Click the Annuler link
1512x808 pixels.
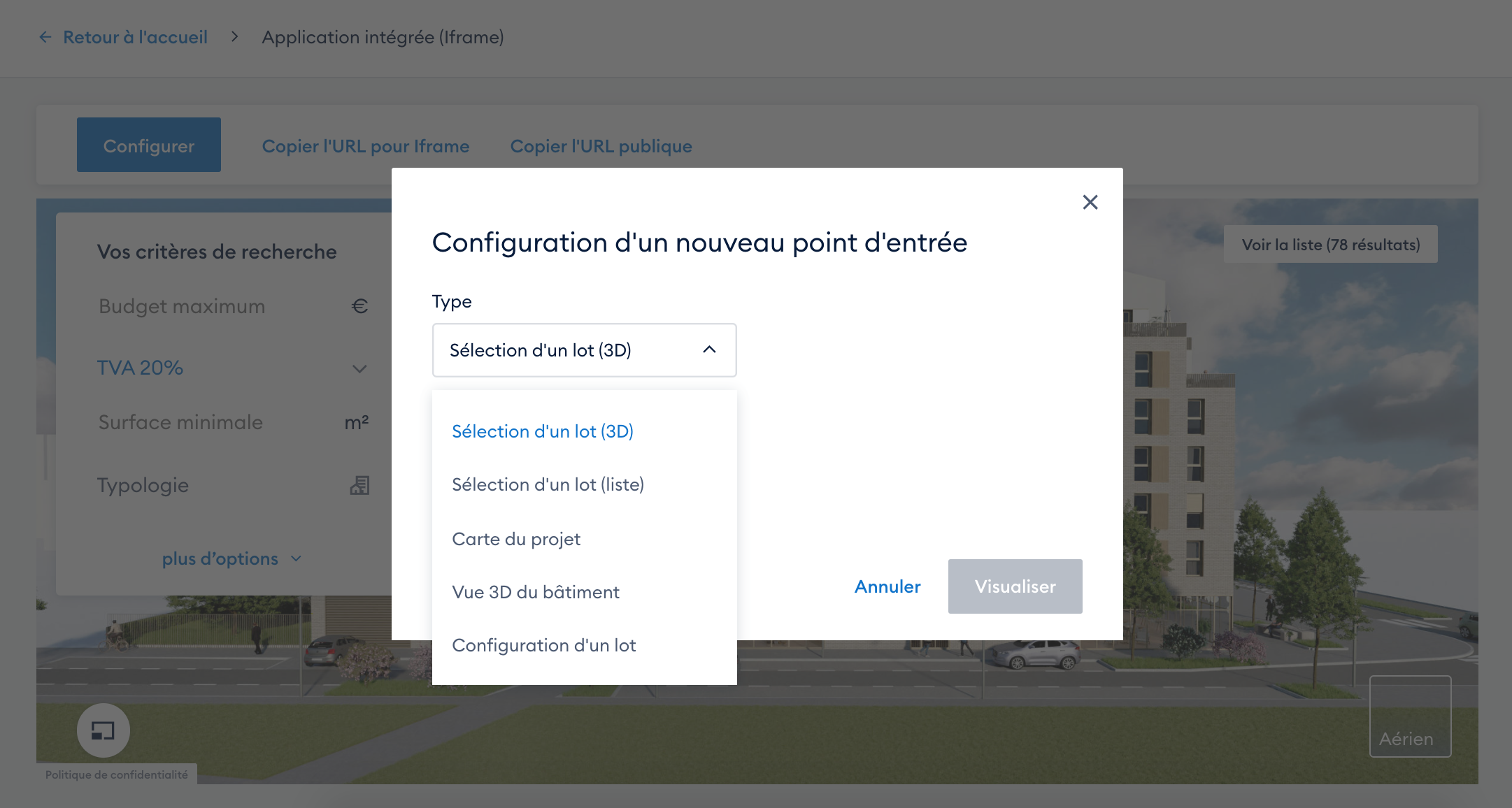(887, 586)
